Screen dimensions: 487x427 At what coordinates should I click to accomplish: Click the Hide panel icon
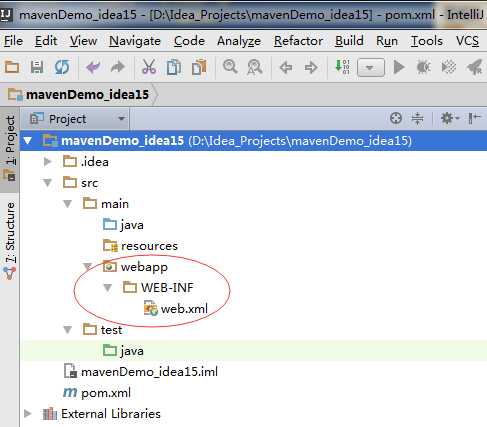click(474, 118)
